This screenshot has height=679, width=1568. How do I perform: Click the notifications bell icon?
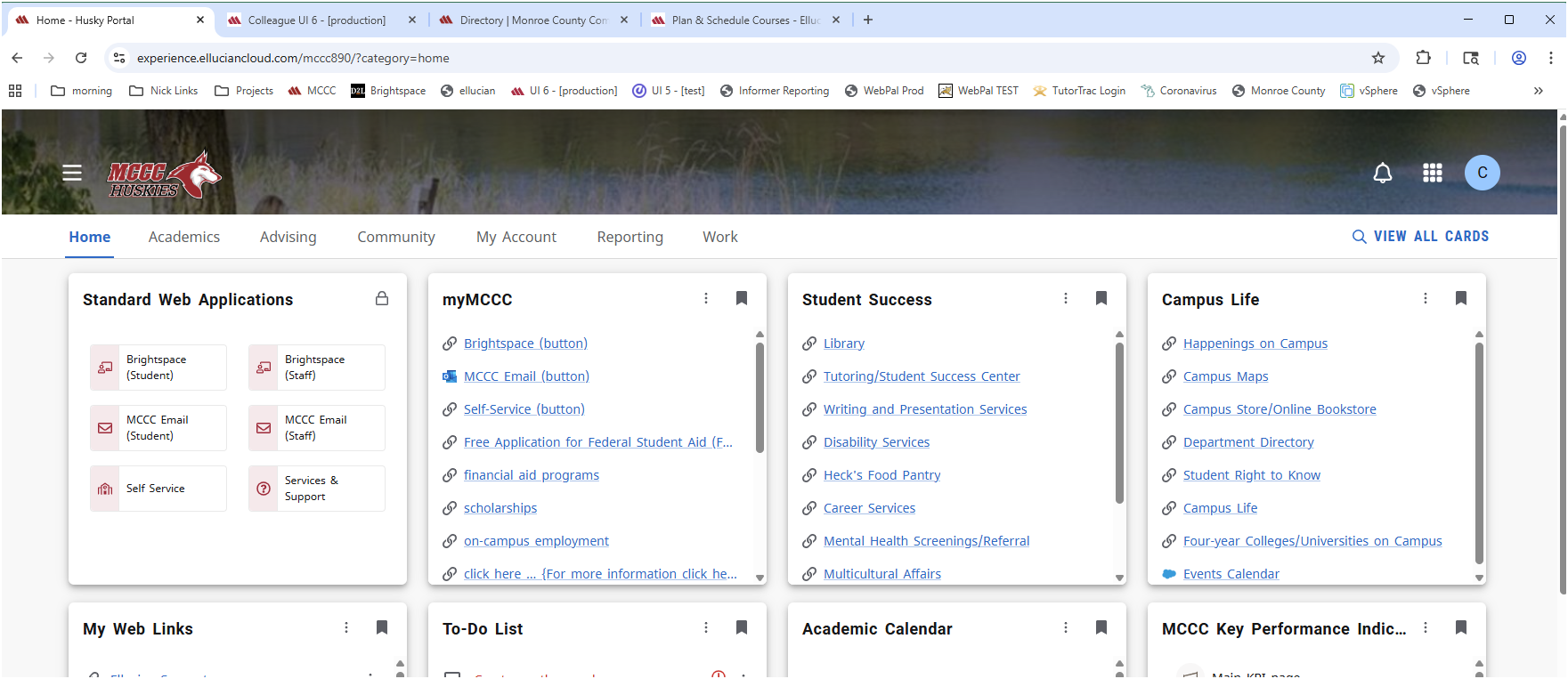(1382, 173)
